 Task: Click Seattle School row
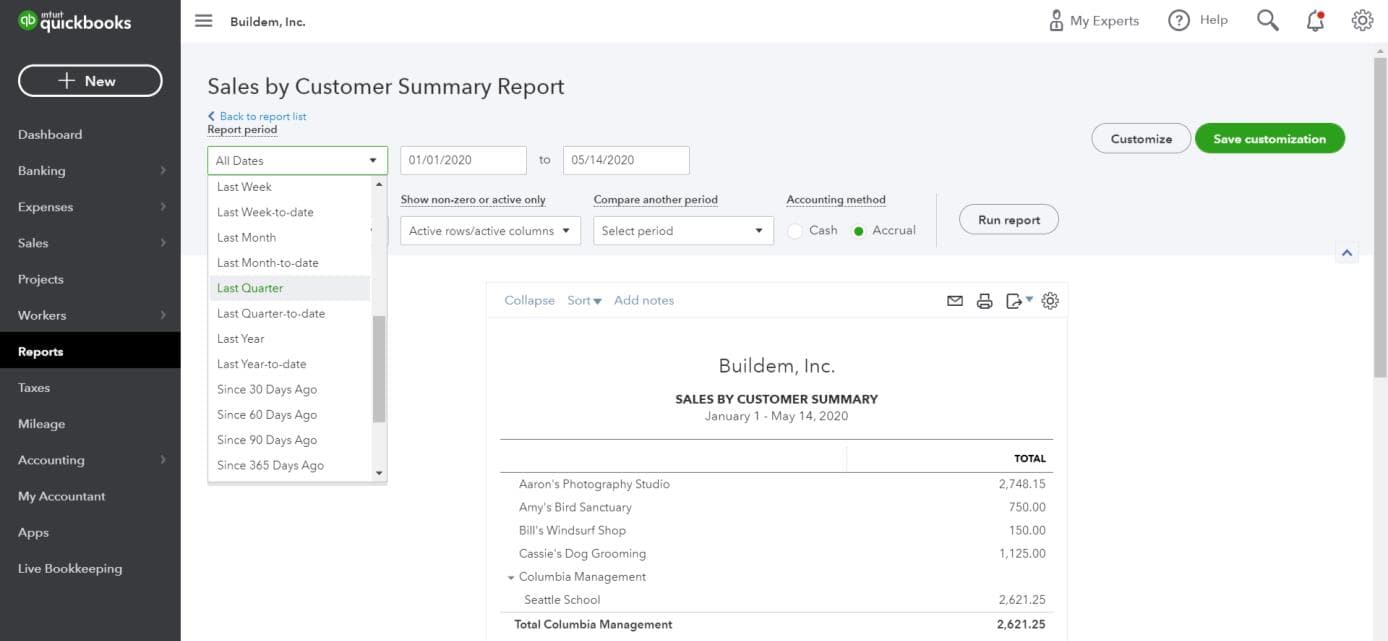point(776,601)
